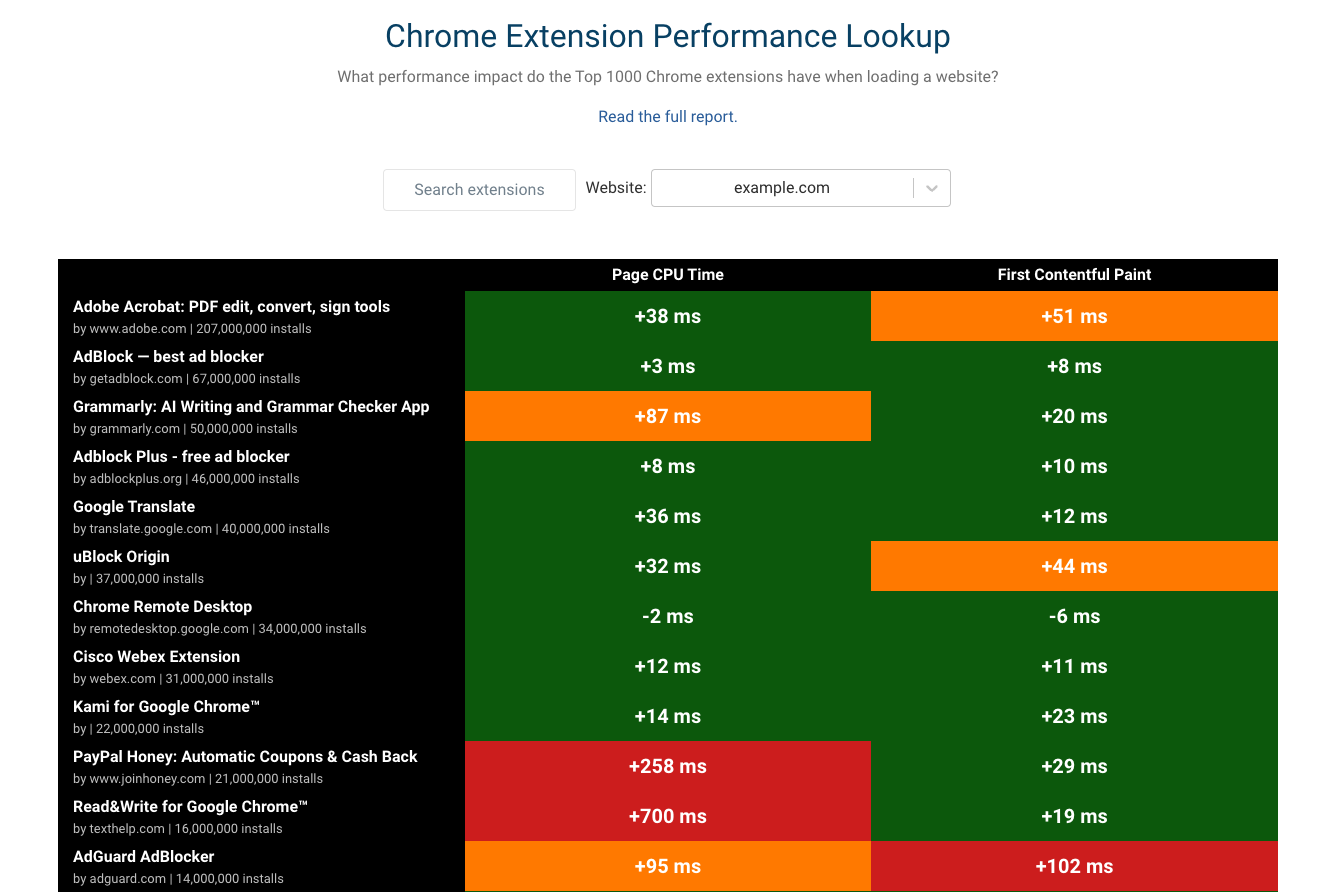Click Grammarly's orange +87 ms CPU cell

click(667, 416)
